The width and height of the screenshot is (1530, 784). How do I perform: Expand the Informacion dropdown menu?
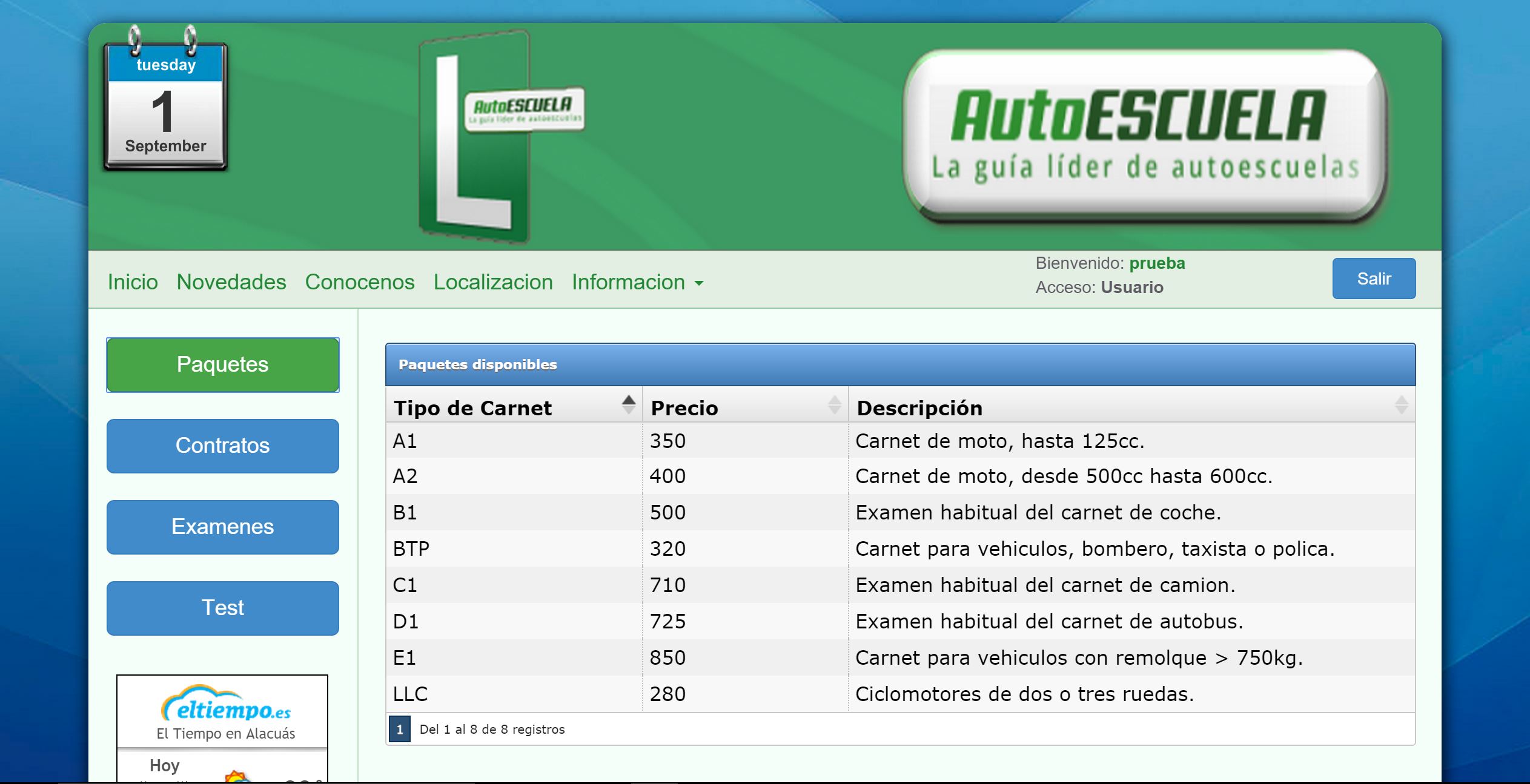(x=637, y=282)
